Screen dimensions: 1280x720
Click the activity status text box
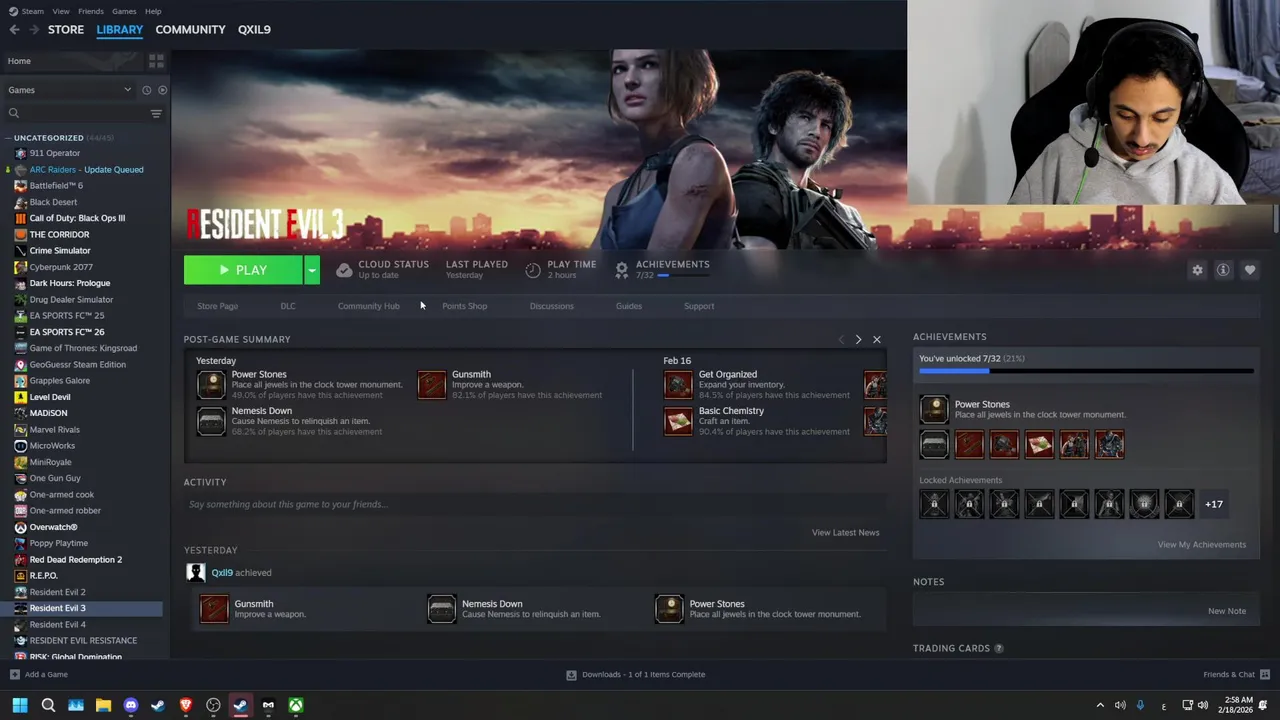coord(535,504)
